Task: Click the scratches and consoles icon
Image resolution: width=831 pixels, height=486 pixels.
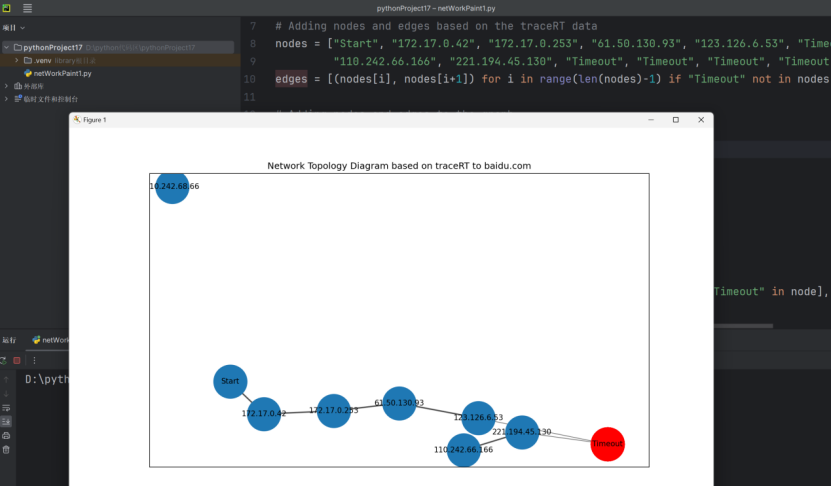Action: [18, 99]
